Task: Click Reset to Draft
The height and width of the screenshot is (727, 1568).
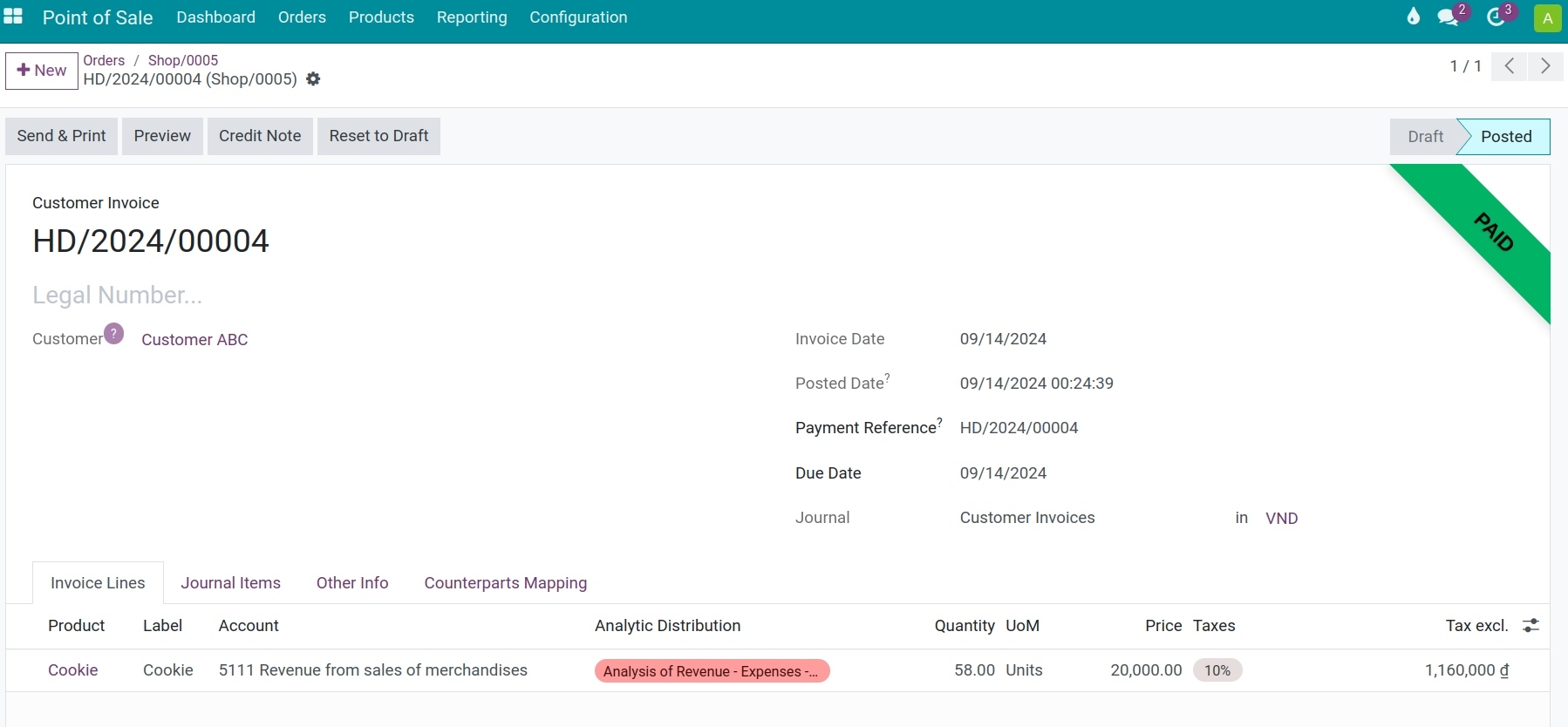Action: [378, 136]
